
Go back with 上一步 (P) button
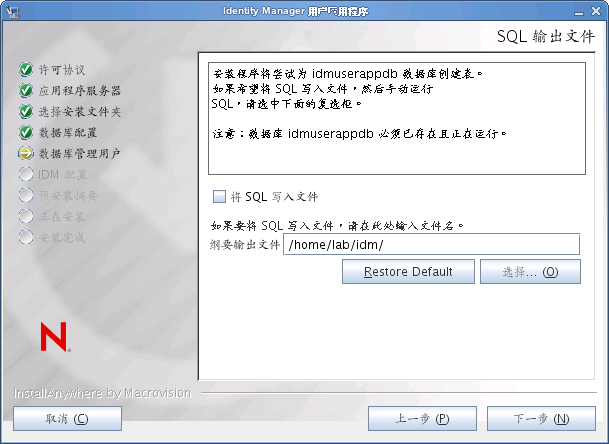tap(422, 418)
